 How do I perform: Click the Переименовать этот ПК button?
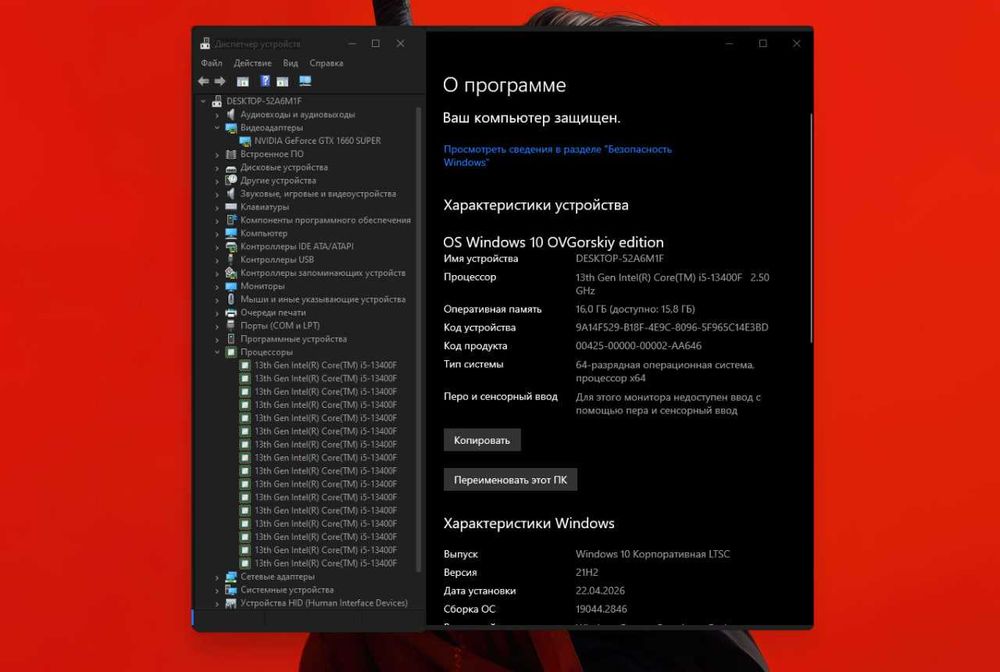(510, 479)
